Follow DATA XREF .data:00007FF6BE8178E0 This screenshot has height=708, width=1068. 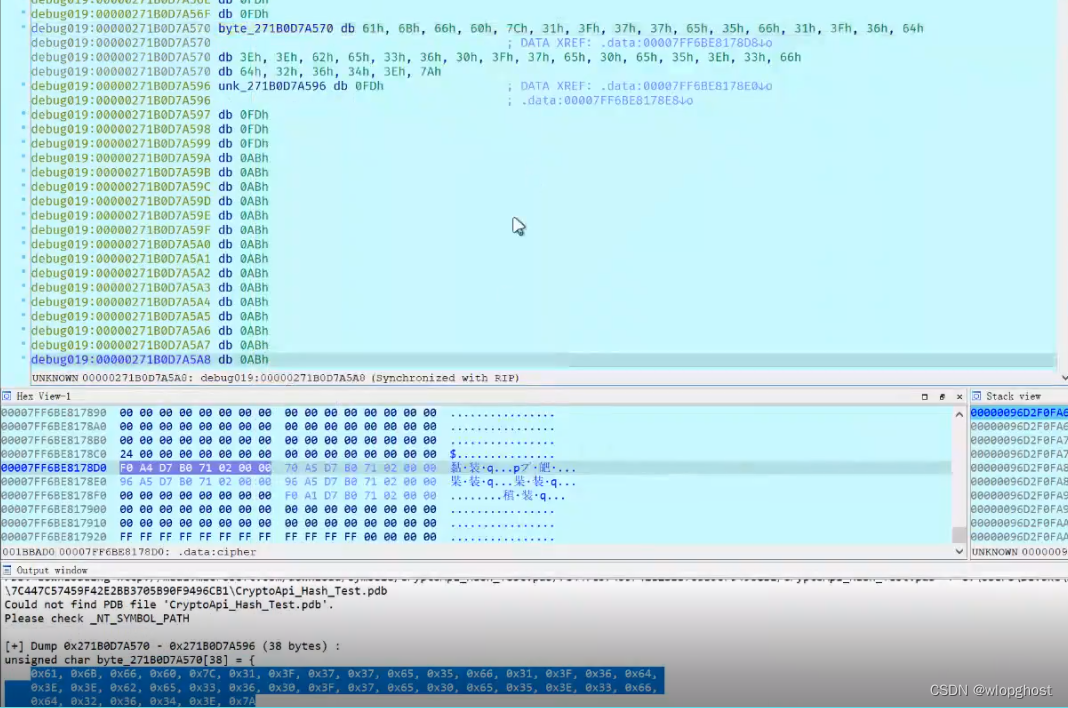pyautogui.click(x=686, y=86)
